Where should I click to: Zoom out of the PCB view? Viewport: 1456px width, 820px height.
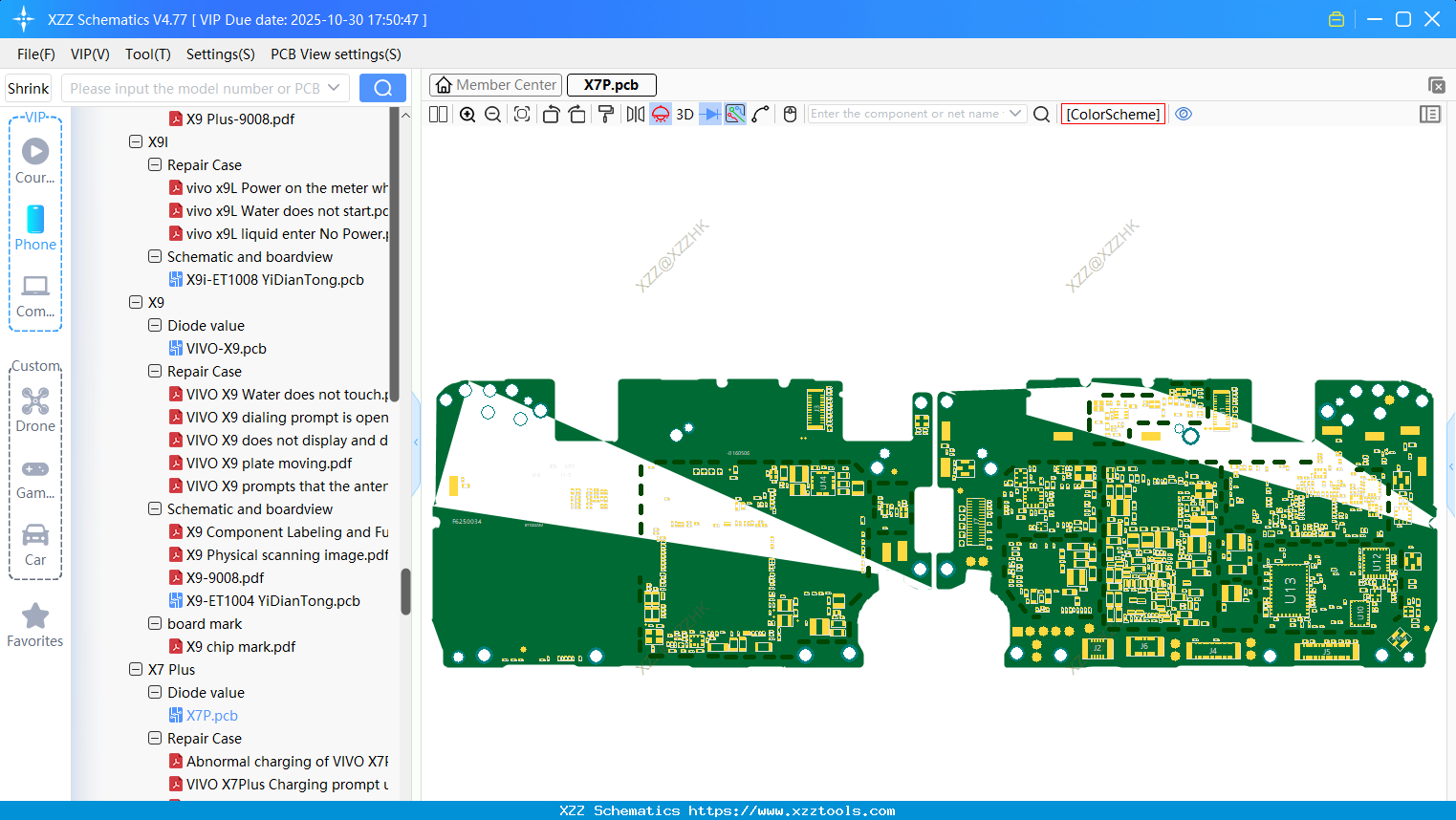click(x=493, y=115)
